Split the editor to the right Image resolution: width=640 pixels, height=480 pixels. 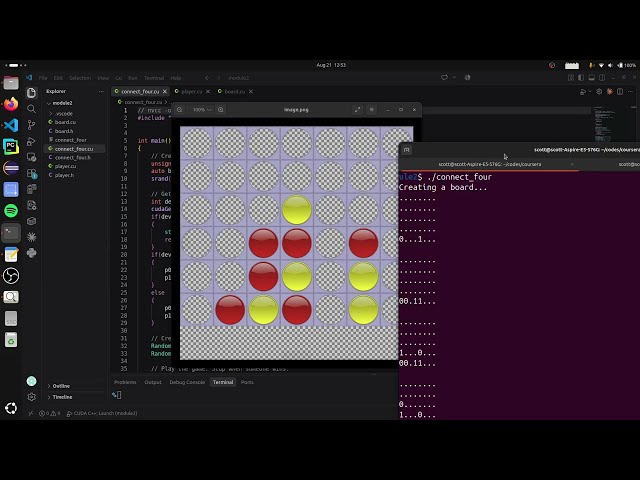tap(620, 91)
